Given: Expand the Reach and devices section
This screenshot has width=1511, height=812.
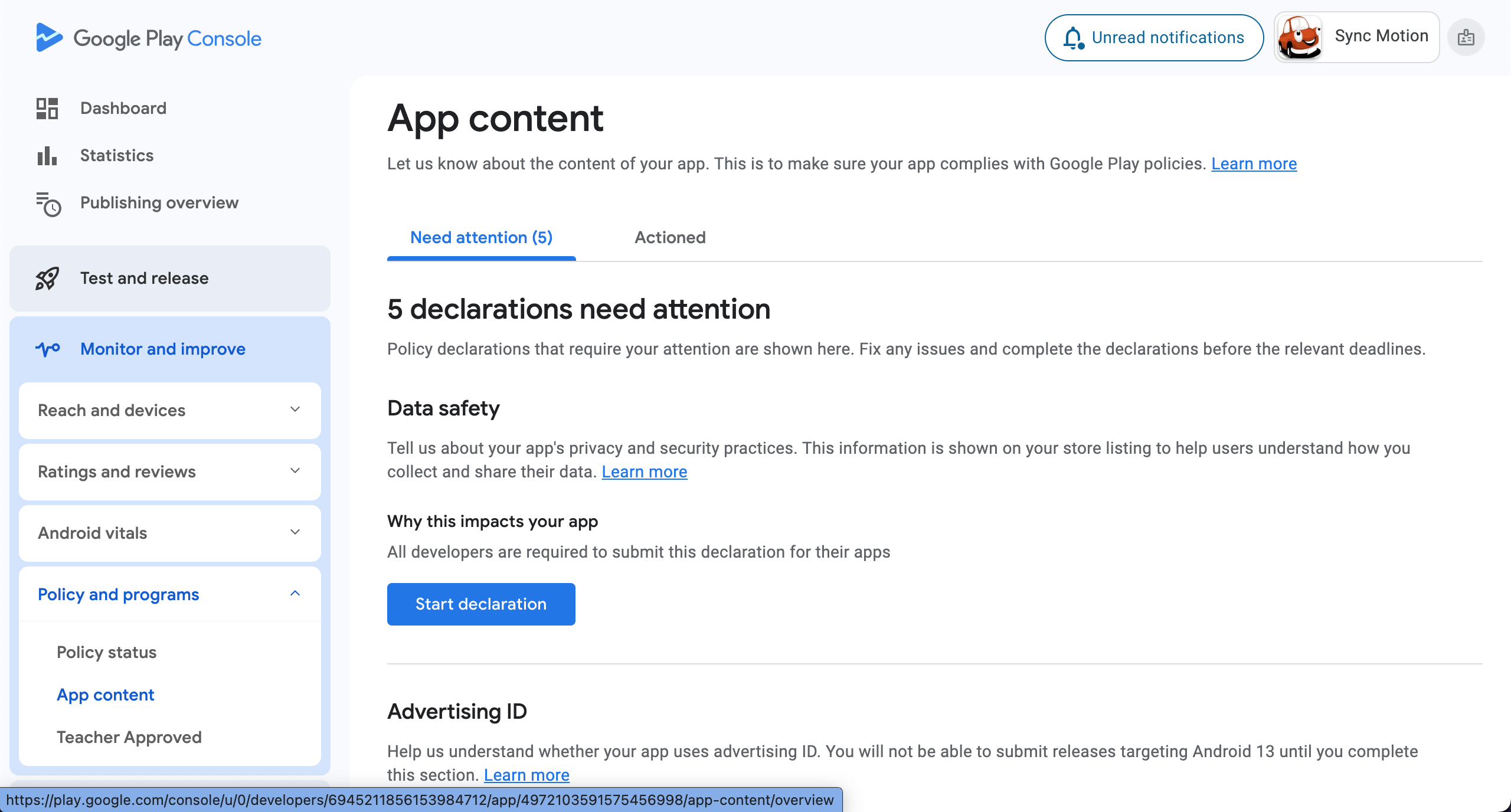Looking at the screenshot, I should (170, 410).
